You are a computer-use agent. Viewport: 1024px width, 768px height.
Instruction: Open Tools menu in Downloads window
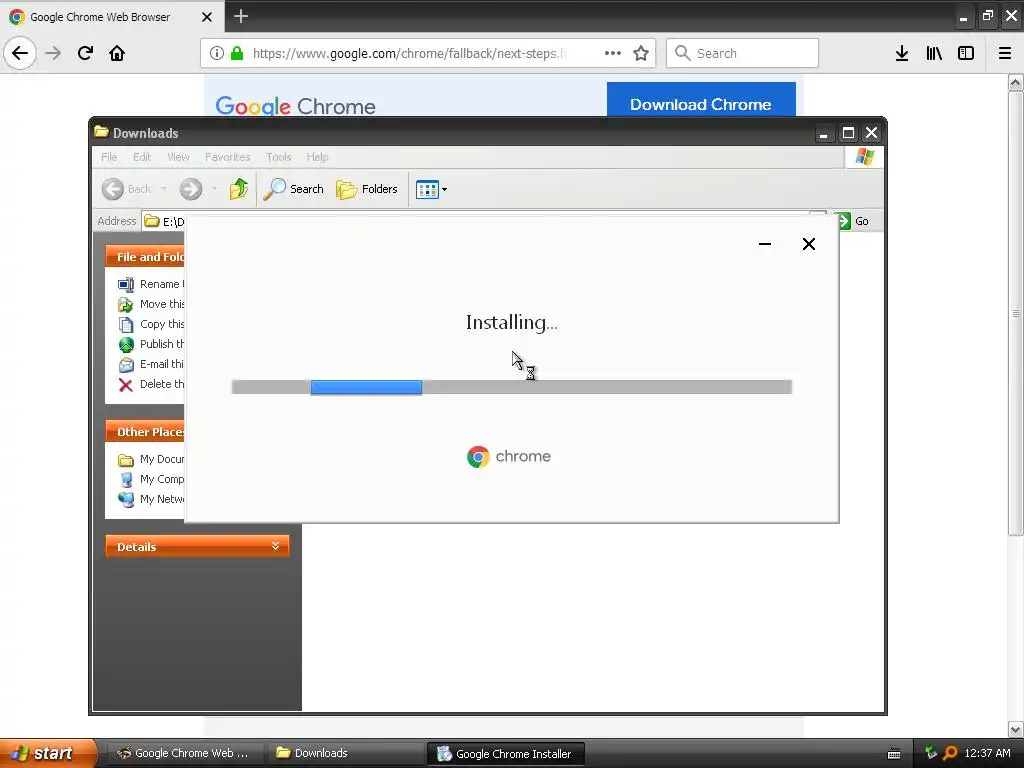pos(278,157)
